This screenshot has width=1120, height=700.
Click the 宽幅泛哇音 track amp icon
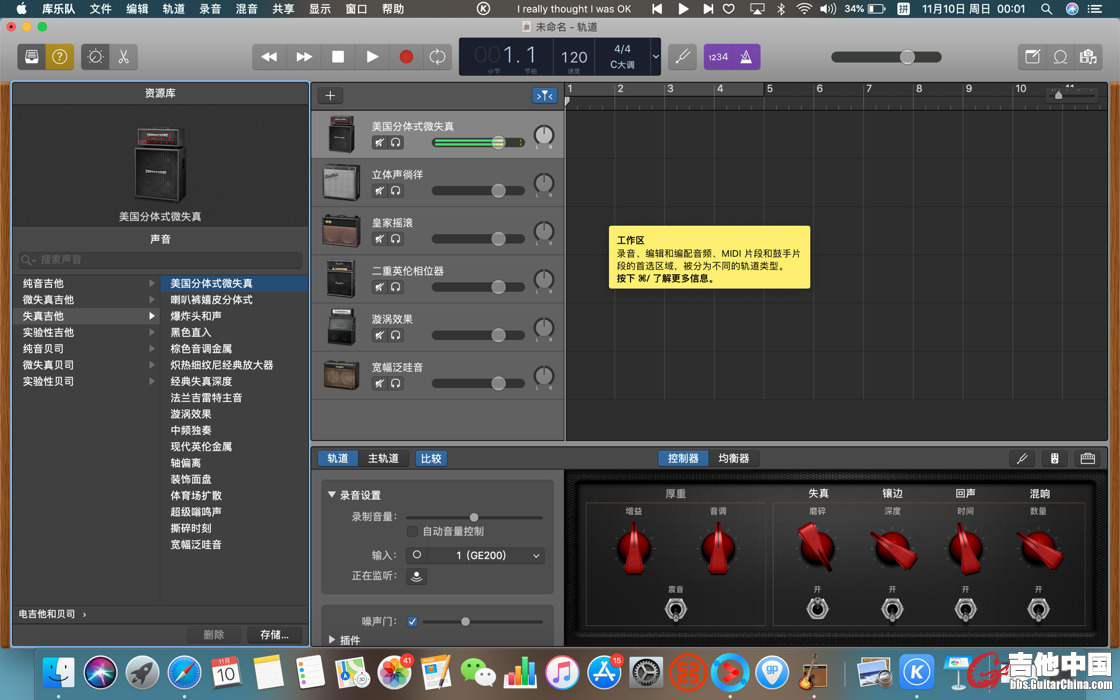pos(341,374)
